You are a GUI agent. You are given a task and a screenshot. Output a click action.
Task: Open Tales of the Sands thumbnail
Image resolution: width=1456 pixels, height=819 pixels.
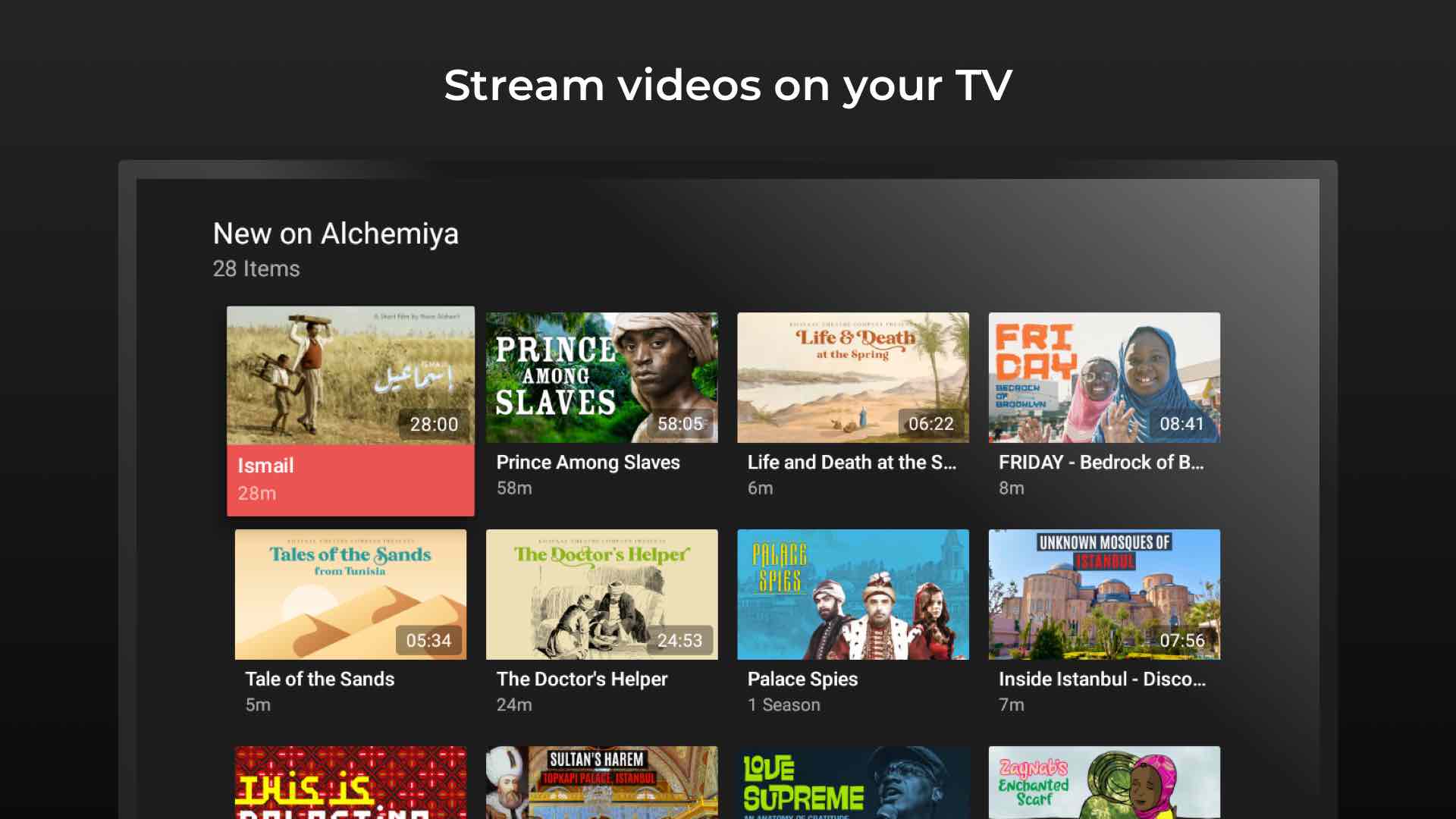350,594
